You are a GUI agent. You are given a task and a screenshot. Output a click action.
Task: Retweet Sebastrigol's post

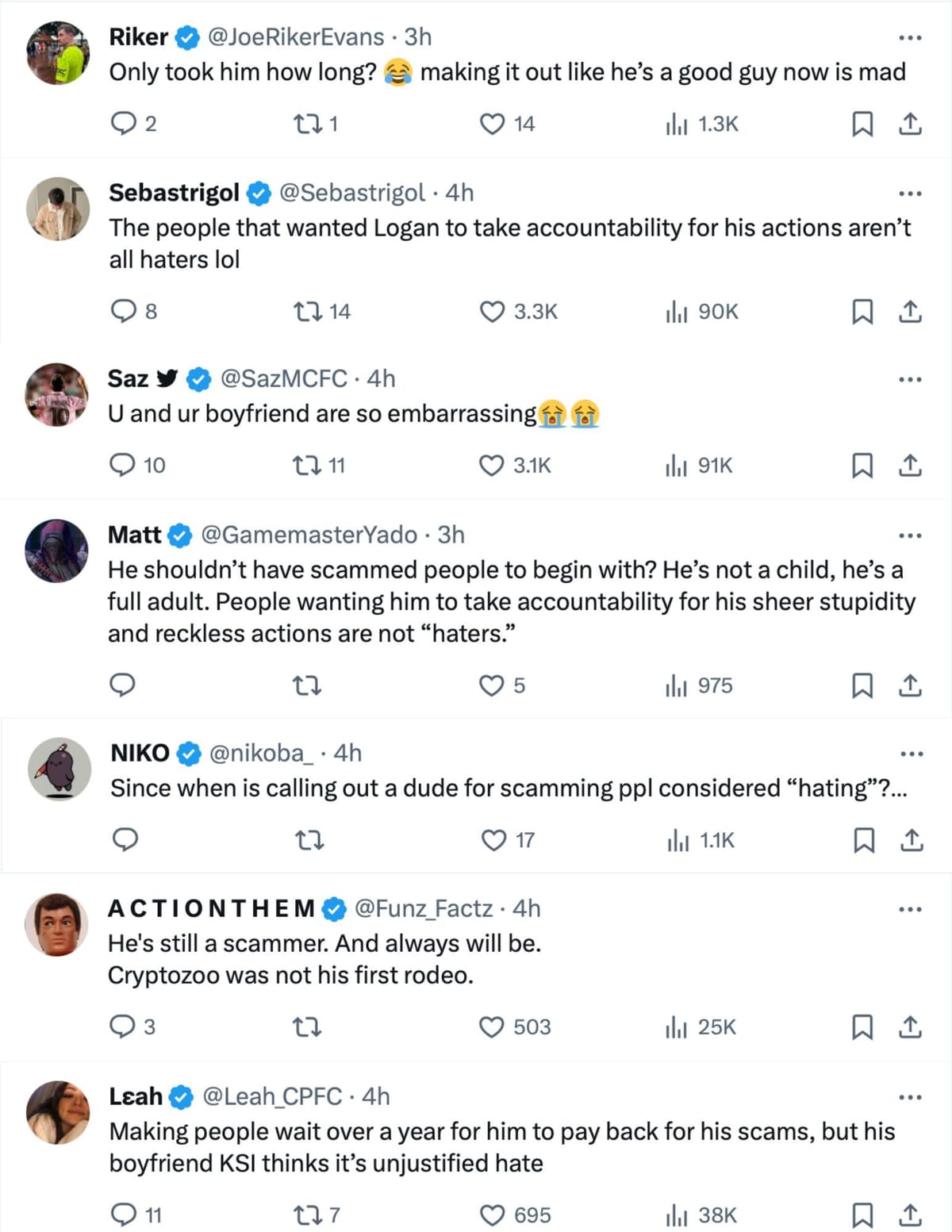click(307, 311)
